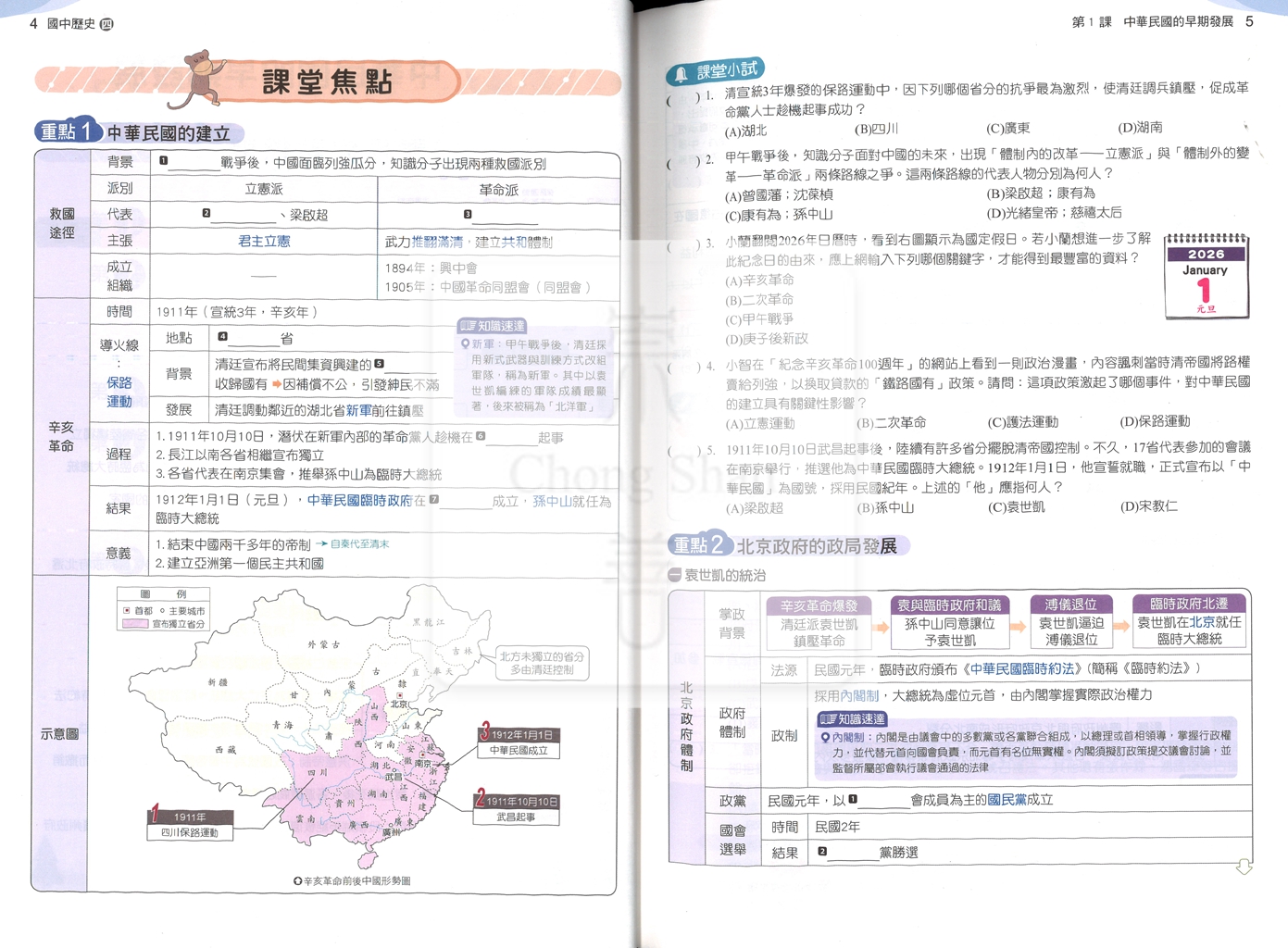Choose option (A)辛亥革命 in question 3
1288x948 pixels.
point(760,280)
